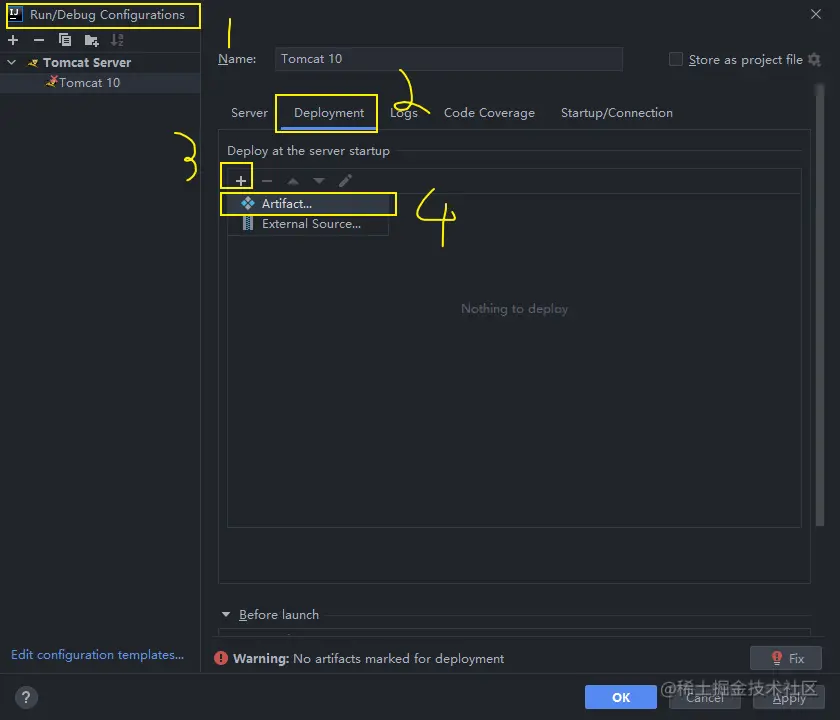Enable Store as project file checkbox
This screenshot has width=840, height=720.
[676, 59]
